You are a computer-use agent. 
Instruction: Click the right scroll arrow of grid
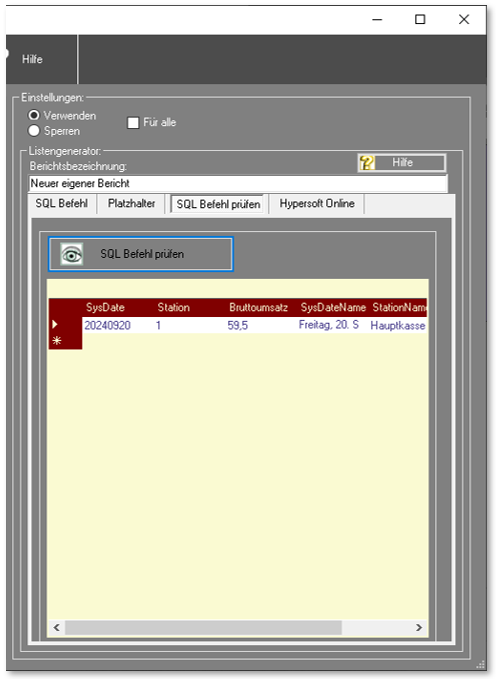pyautogui.click(x=419, y=627)
